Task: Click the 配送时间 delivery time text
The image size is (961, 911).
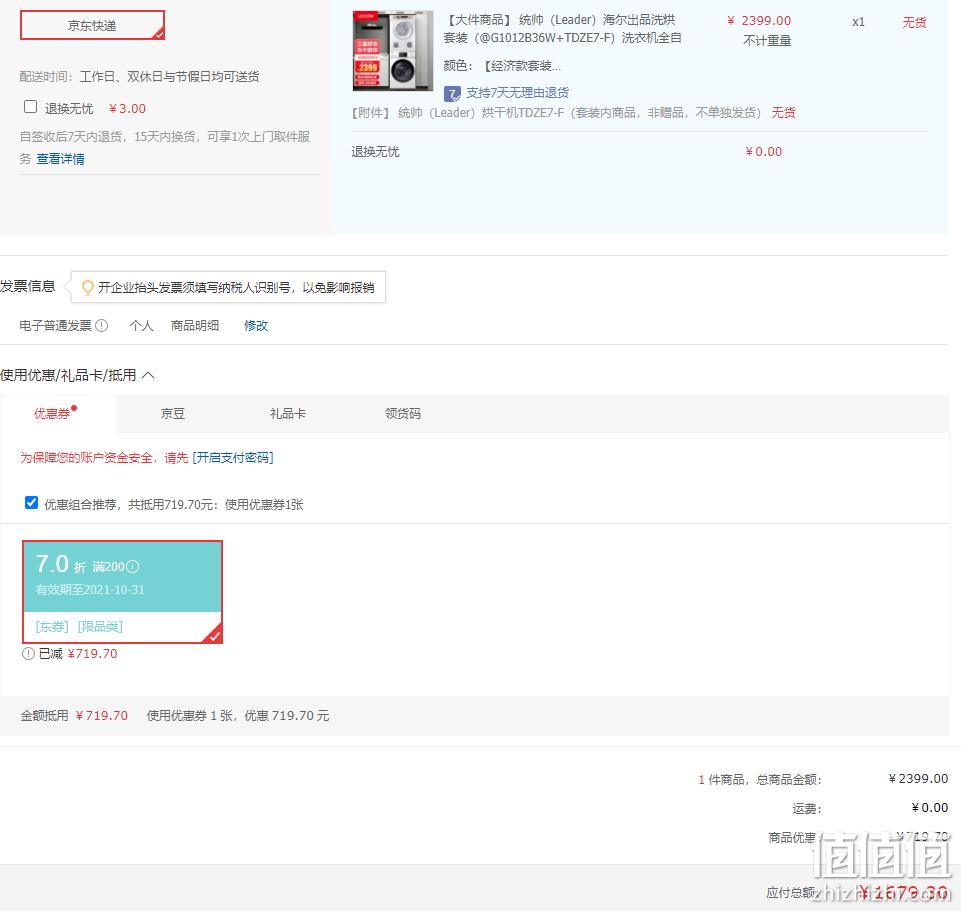Action: tap(139, 77)
